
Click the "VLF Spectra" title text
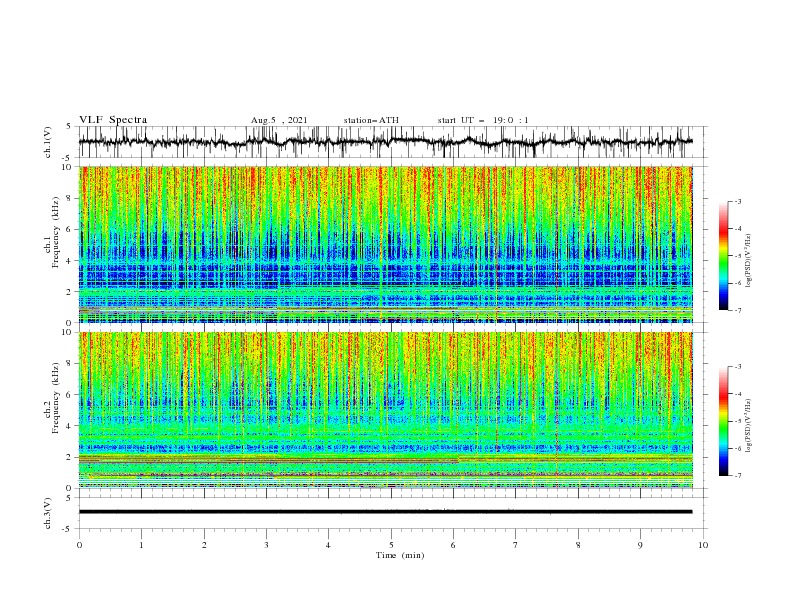(x=113, y=120)
